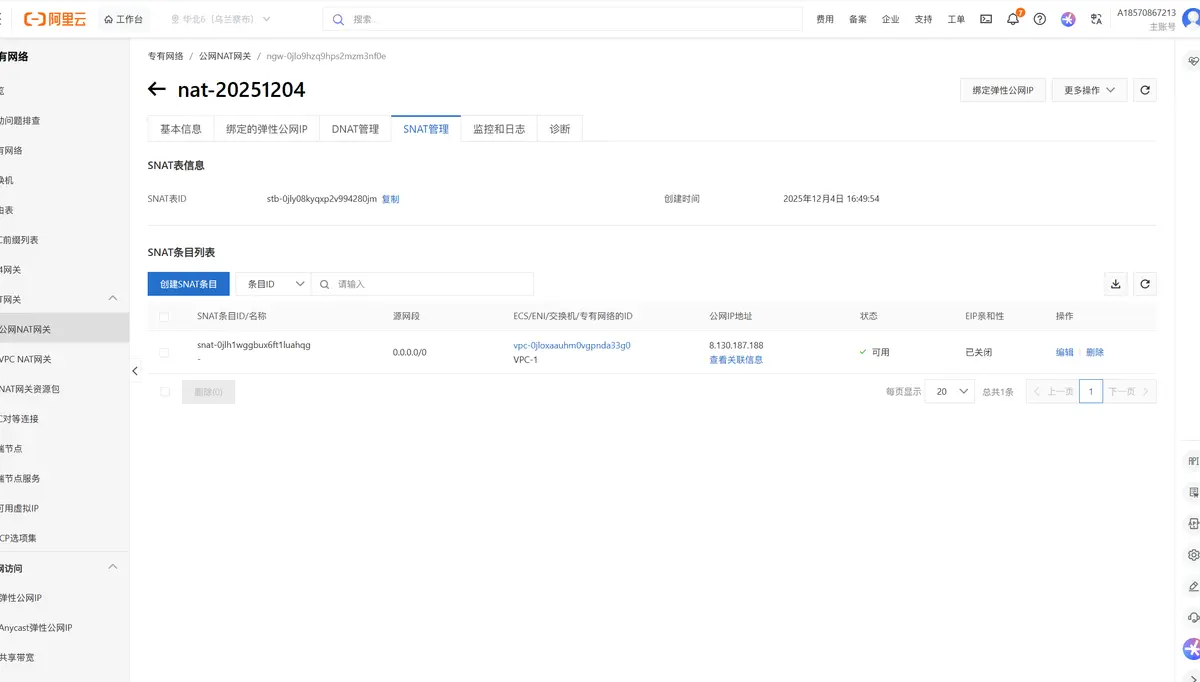The width and height of the screenshot is (1200, 682).
Task: Open the 备案 top menu
Action: tap(858, 19)
